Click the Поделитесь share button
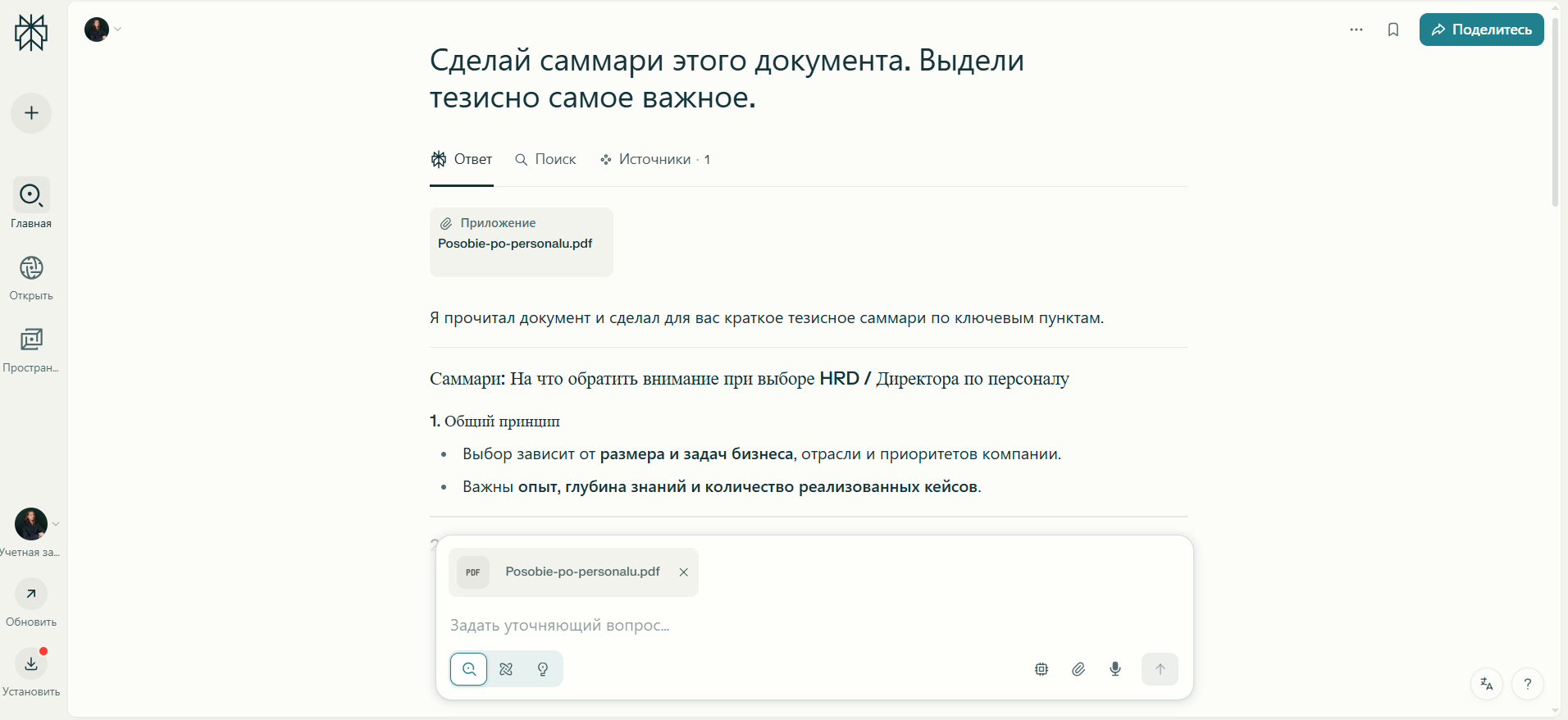 coord(1481,30)
